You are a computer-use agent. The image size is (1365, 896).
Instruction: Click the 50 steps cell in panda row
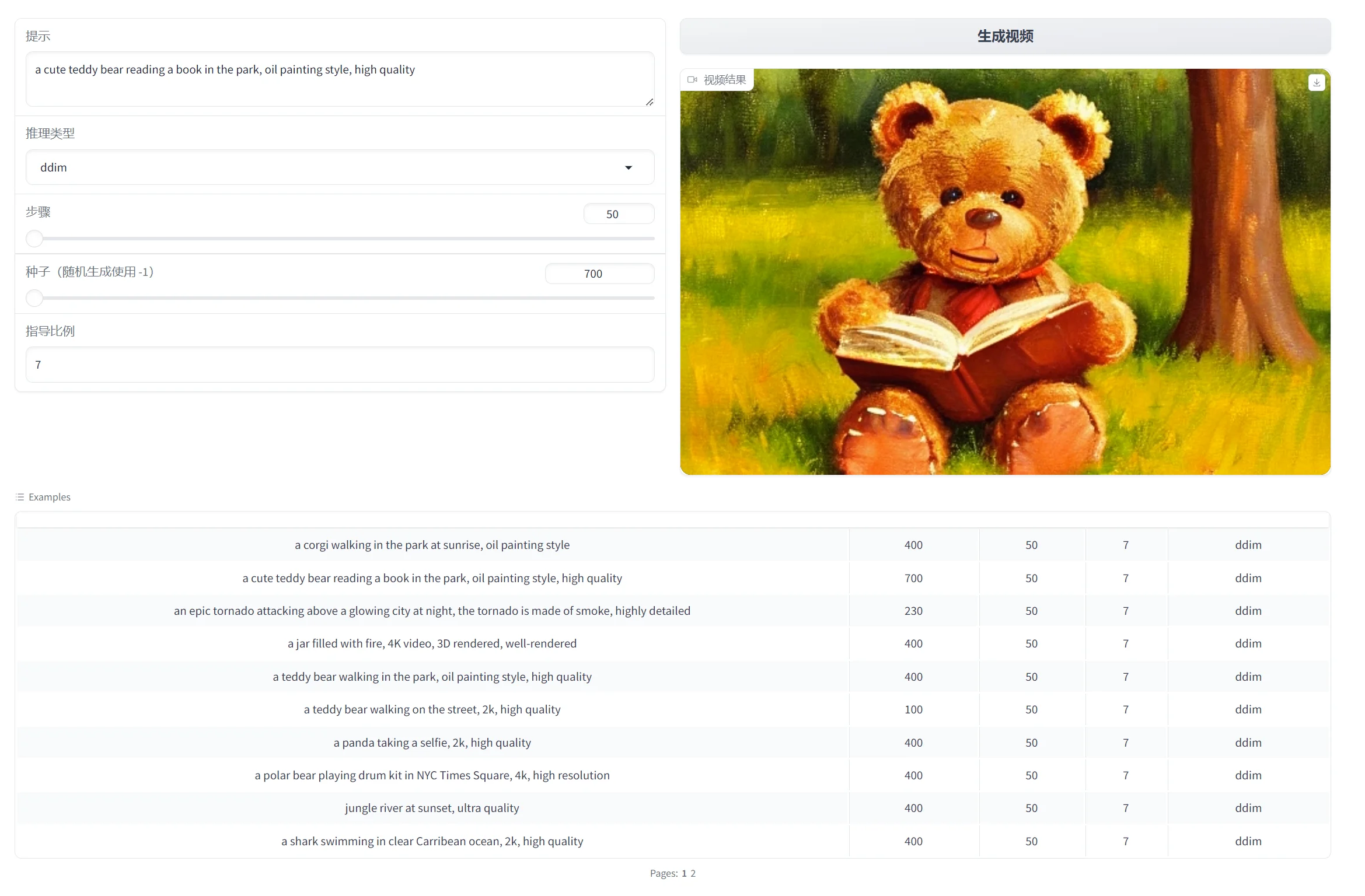pos(1032,743)
